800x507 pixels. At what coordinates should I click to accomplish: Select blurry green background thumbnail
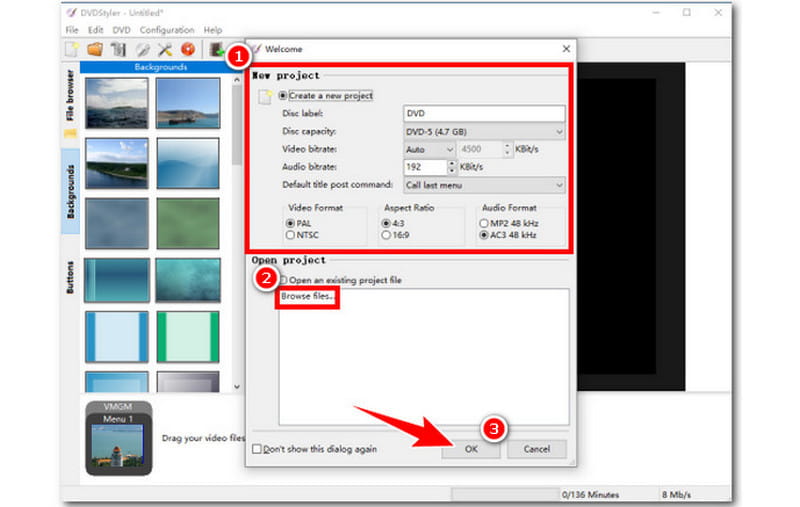click(188, 223)
